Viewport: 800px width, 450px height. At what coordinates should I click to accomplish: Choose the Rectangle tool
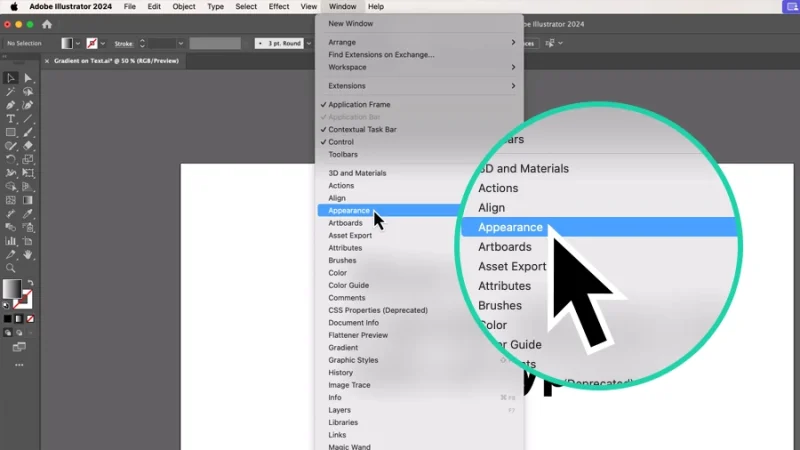(11, 132)
